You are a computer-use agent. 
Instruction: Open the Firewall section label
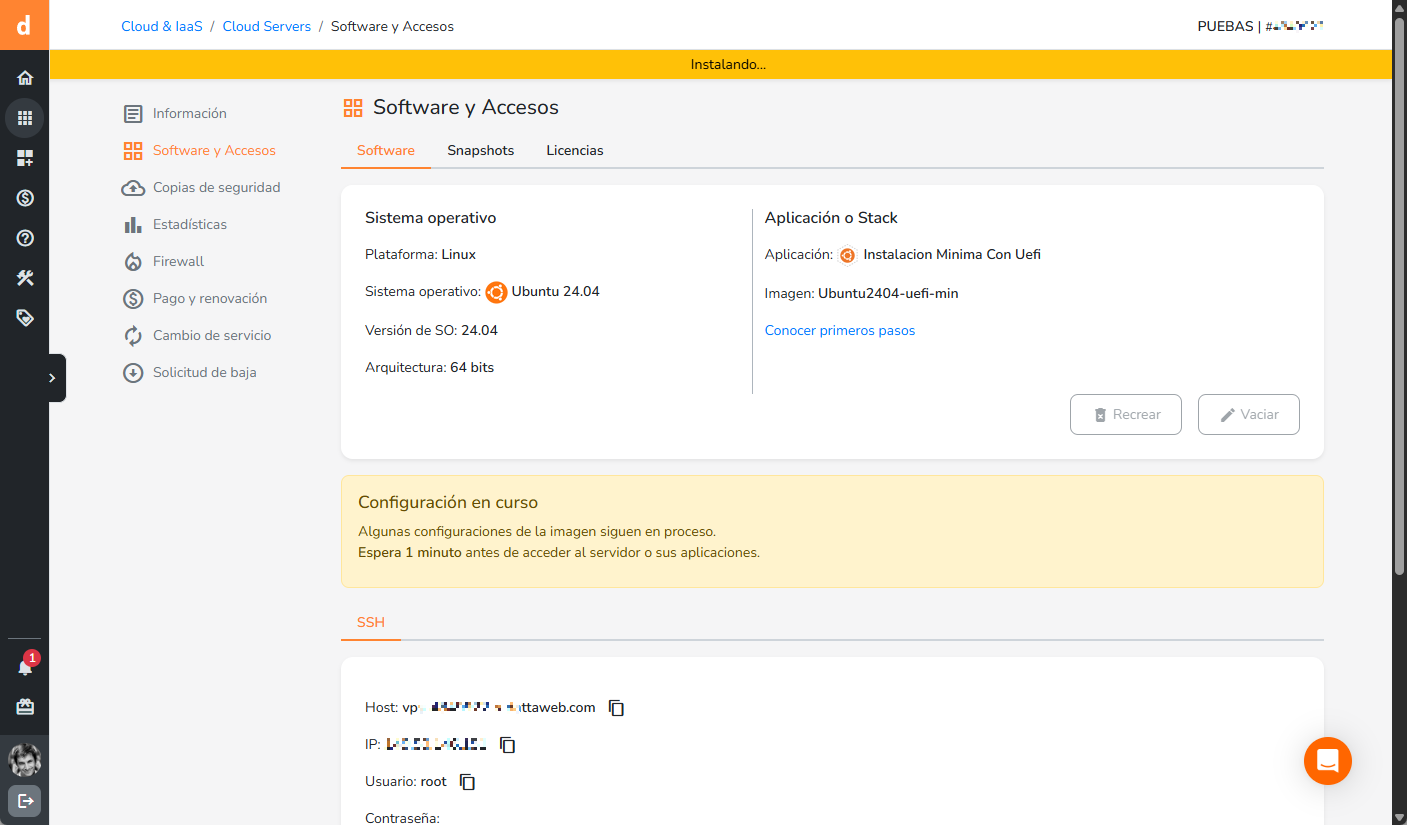[x=178, y=262]
